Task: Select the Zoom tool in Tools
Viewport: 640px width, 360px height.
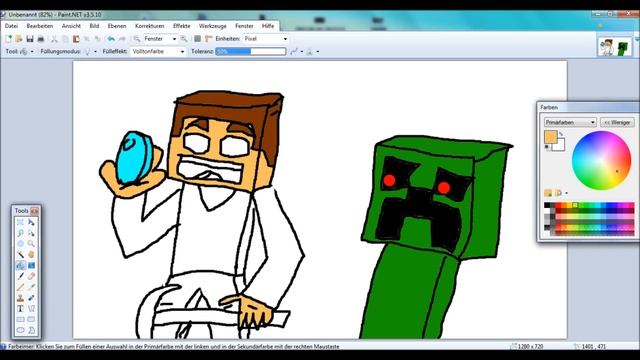Action: pos(31,244)
